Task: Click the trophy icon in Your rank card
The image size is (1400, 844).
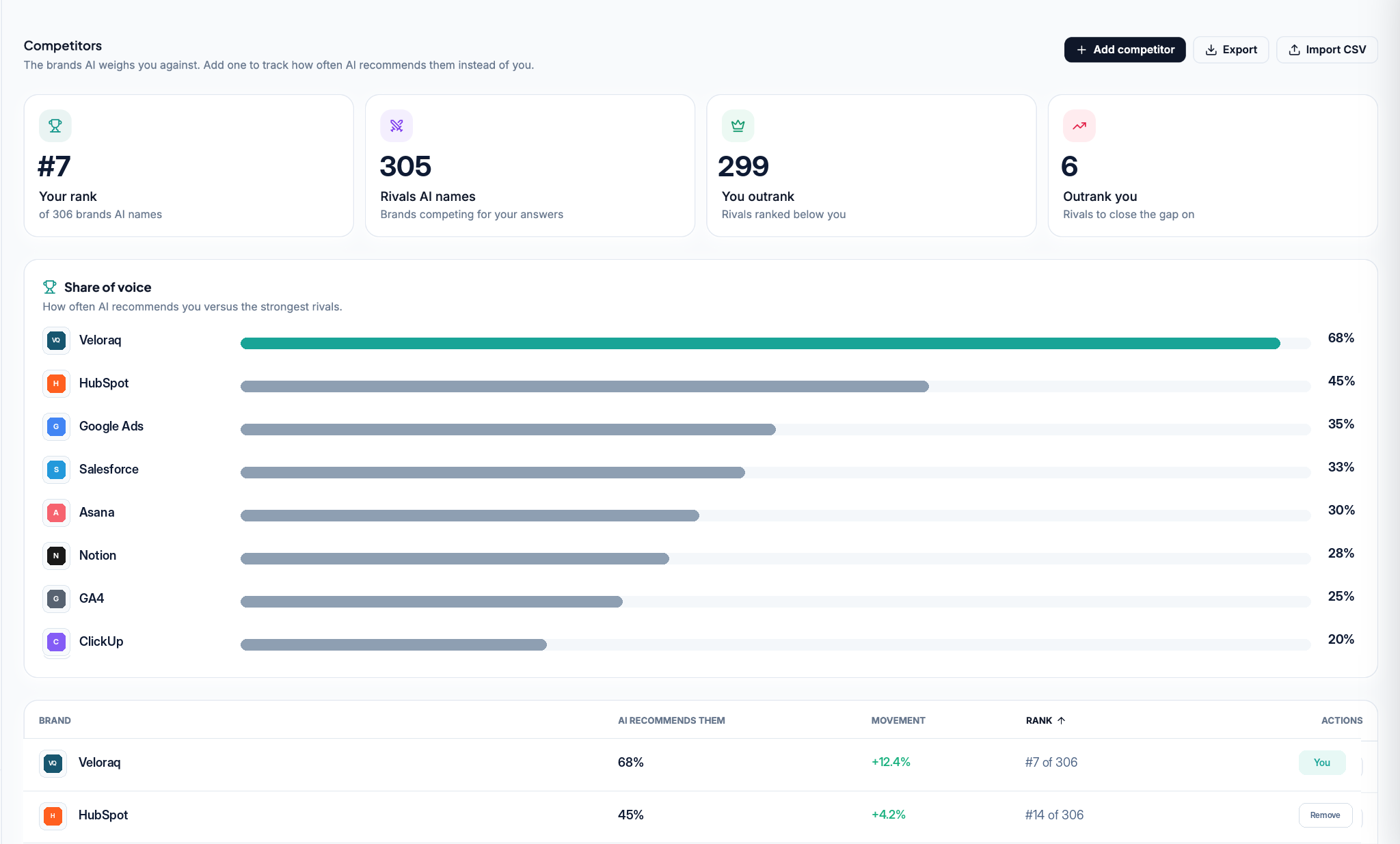Action: 55,126
